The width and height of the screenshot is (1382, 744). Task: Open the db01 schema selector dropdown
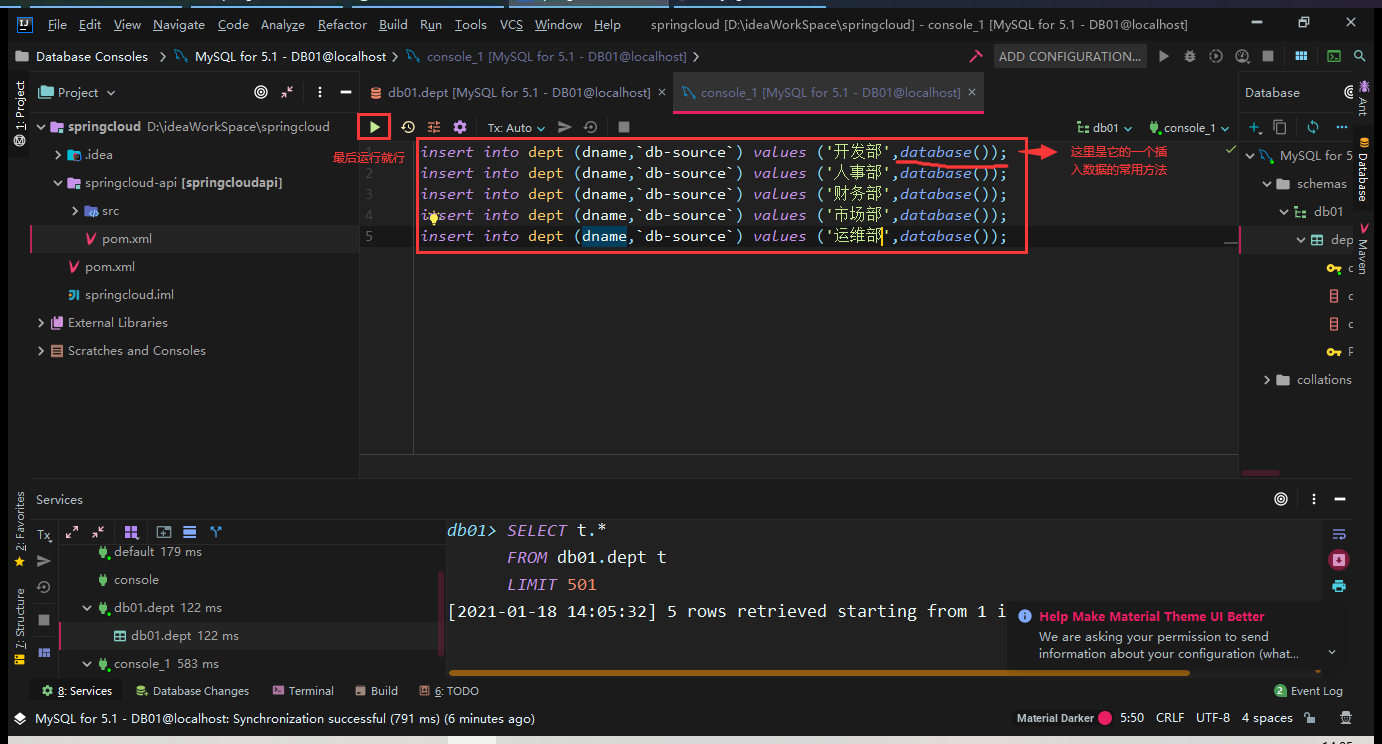click(1105, 128)
